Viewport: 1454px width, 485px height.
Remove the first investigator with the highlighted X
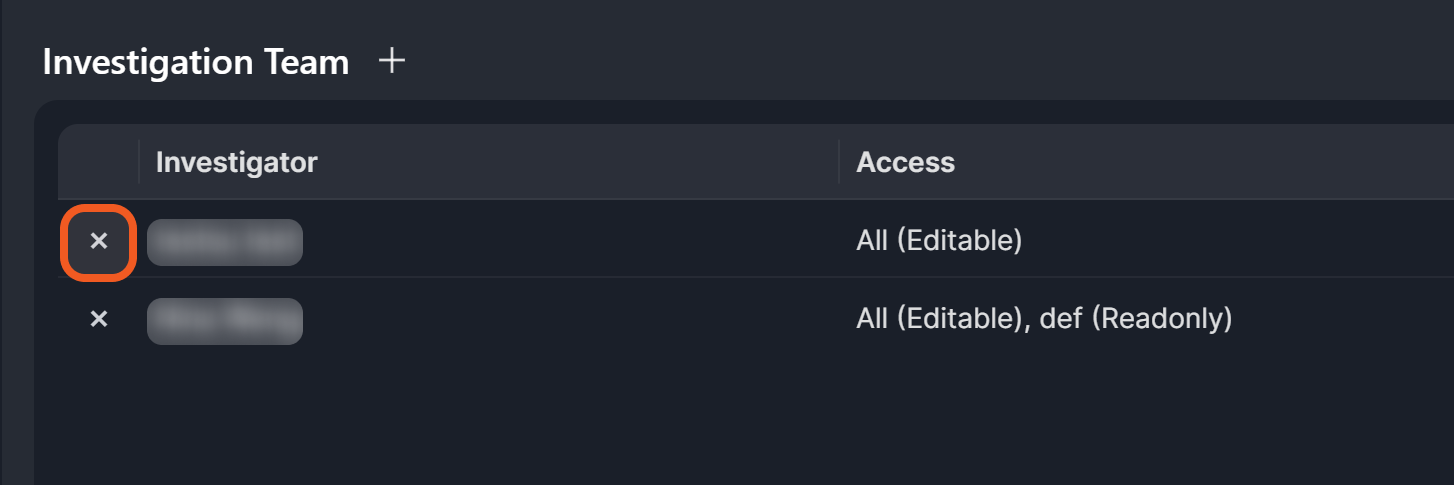[99, 241]
